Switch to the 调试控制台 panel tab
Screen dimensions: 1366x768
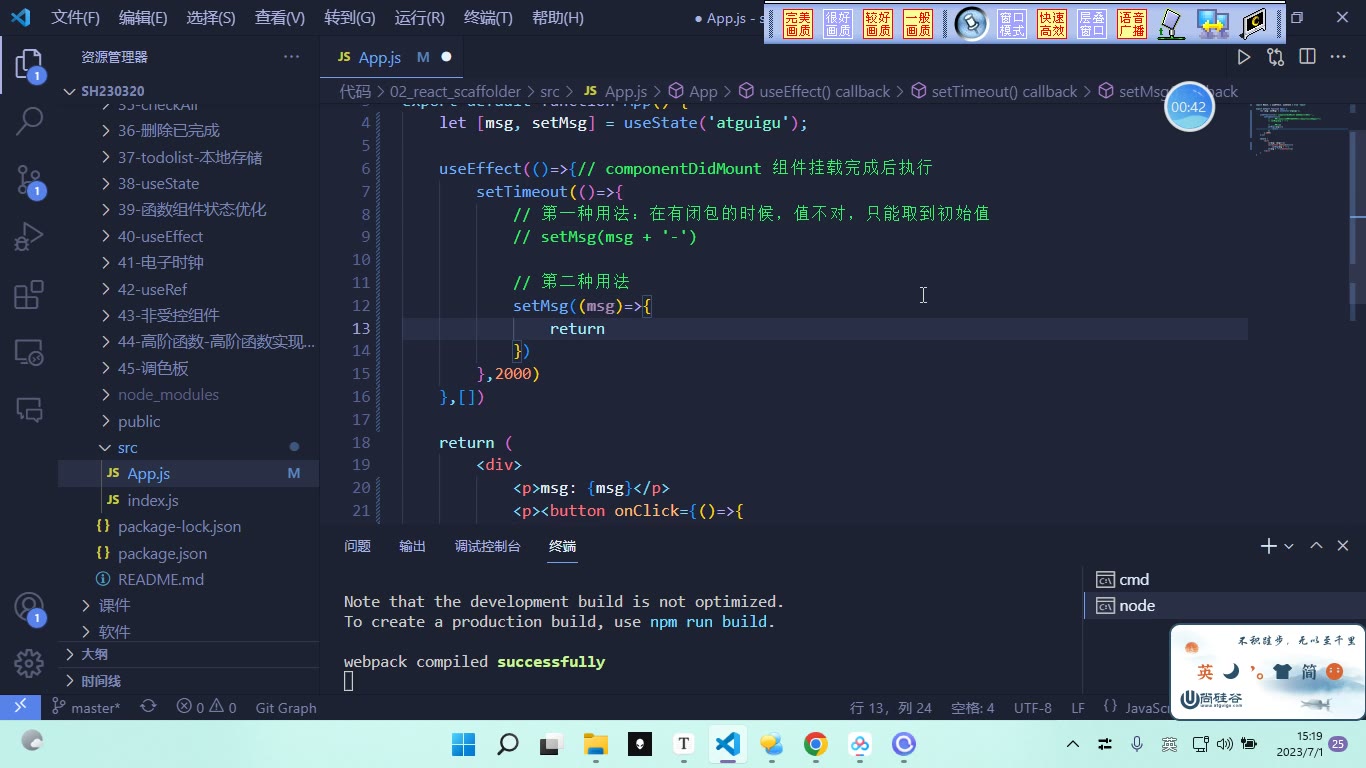tap(488, 546)
